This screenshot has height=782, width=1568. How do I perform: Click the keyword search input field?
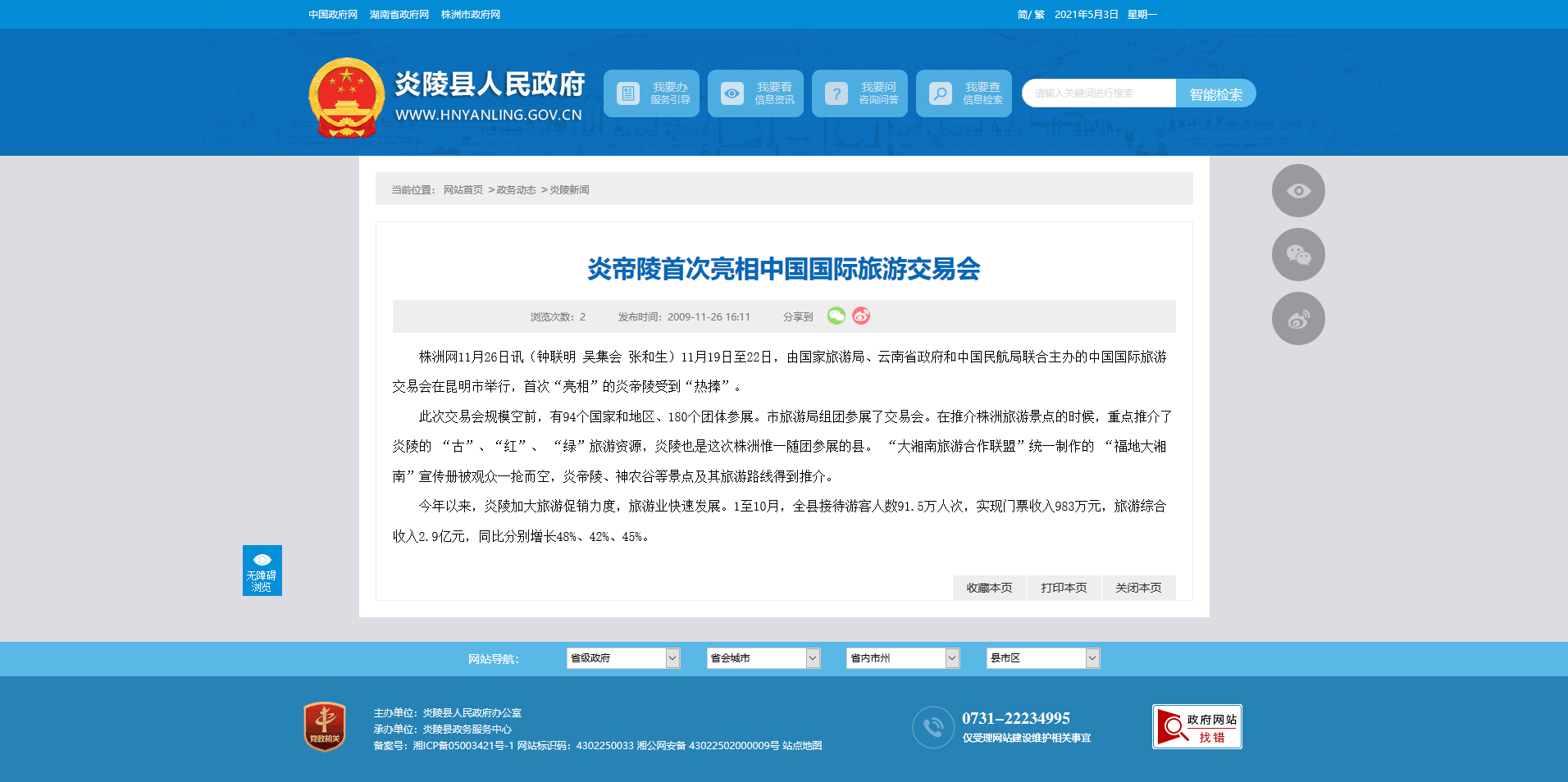click(x=1099, y=93)
